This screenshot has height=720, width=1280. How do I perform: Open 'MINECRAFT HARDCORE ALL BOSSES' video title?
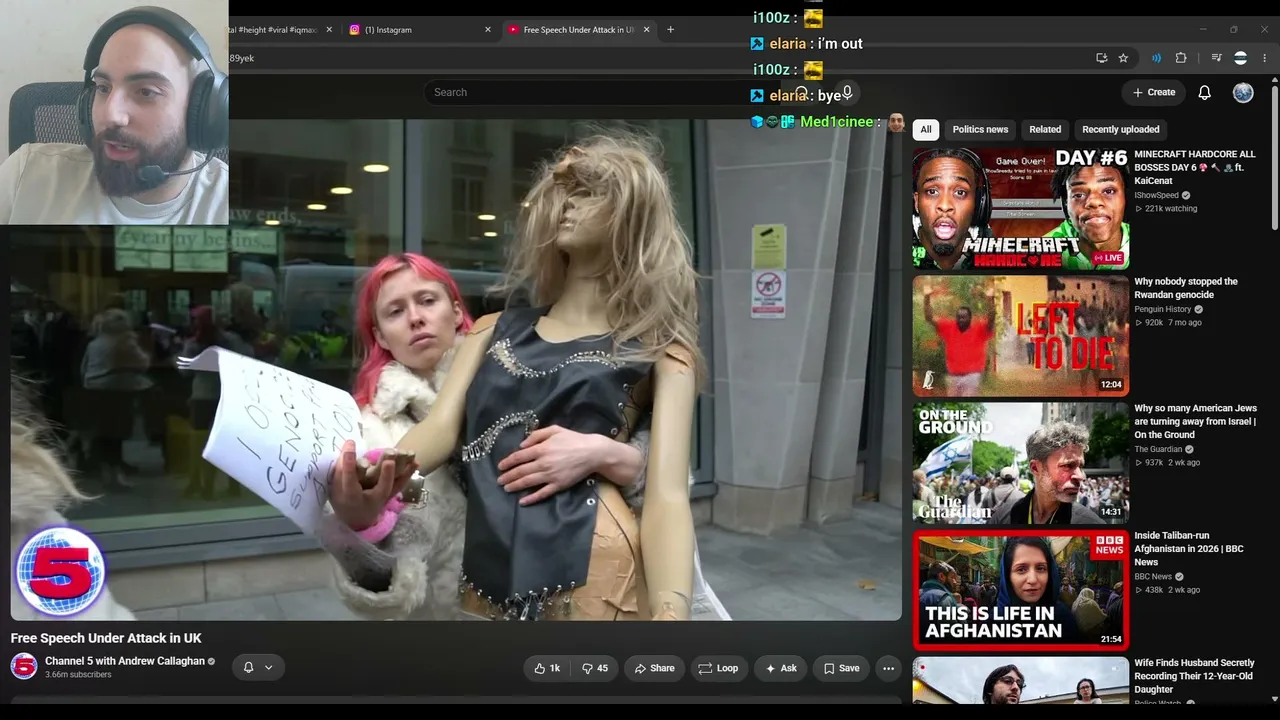coord(1195,167)
